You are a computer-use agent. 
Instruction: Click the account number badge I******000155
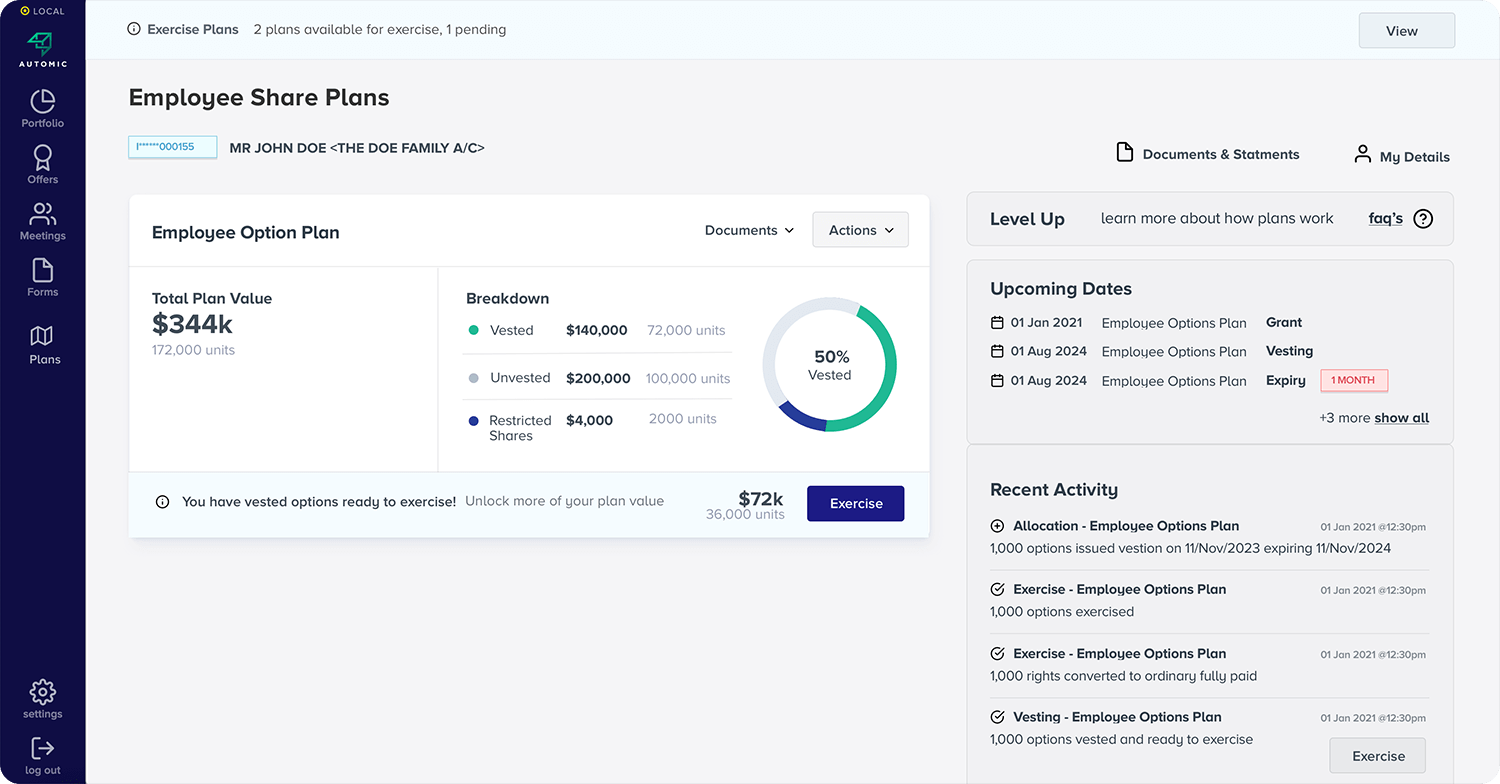click(172, 147)
